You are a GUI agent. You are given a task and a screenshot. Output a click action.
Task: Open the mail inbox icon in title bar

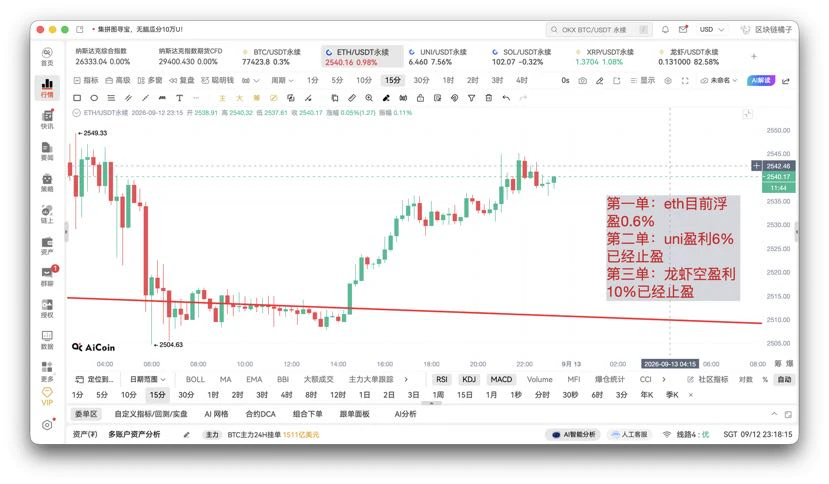tap(683, 30)
